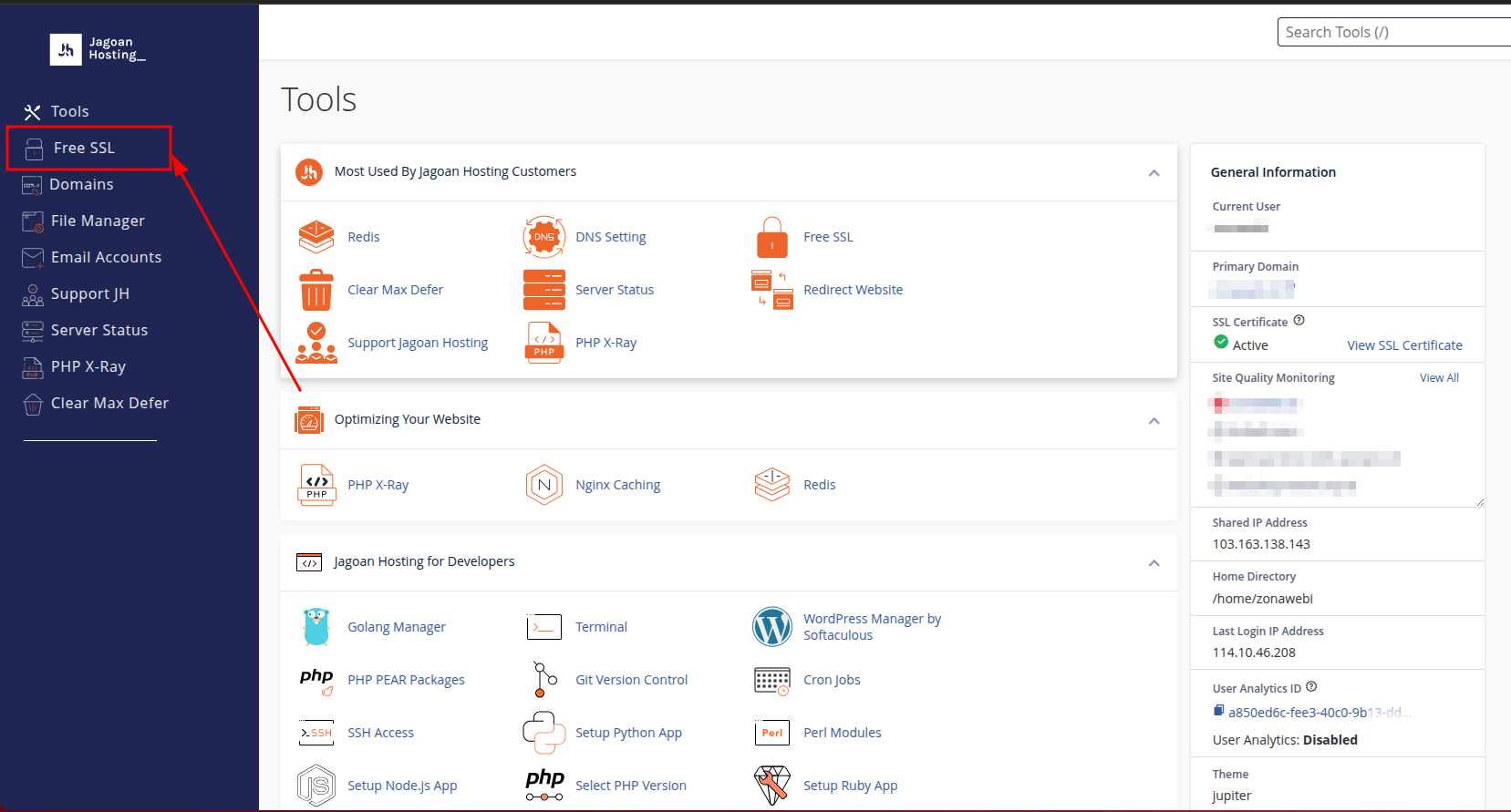
Task: Focus the Search Tools input field
Action: [1393, 32]
